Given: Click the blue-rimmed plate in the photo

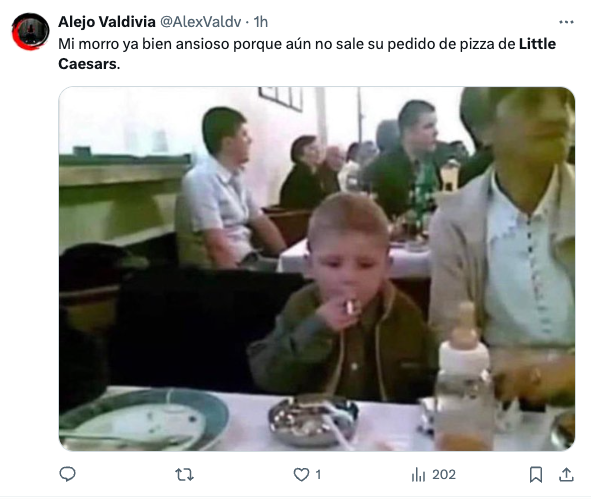Looking at the screenshot, I should point(144,420).
